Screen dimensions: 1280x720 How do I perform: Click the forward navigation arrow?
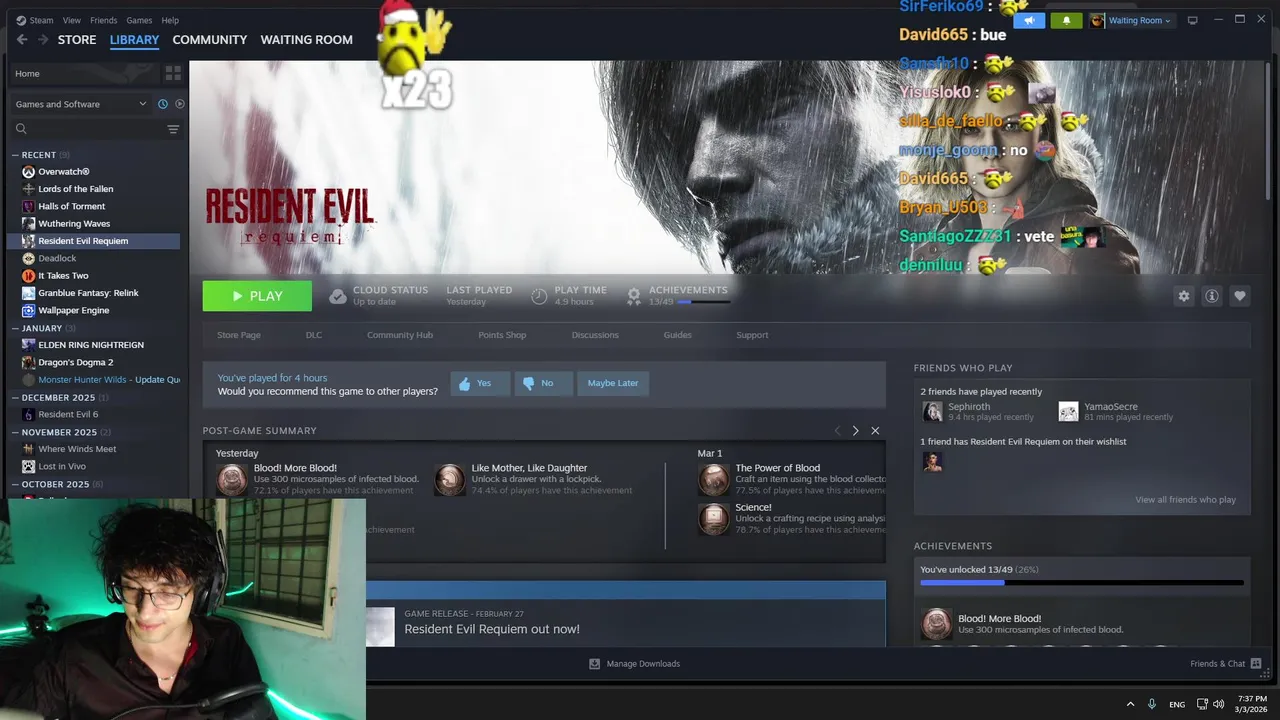point(42,39)
